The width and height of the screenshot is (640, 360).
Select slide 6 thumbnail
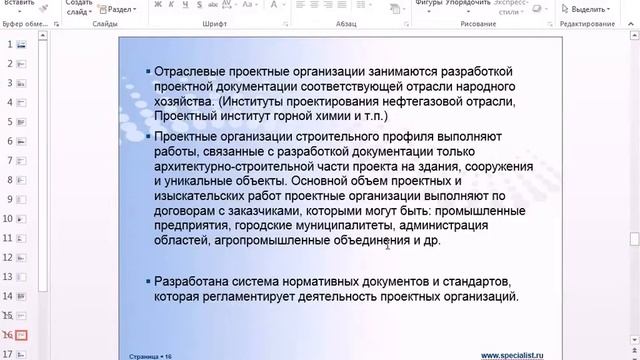click(21, 141)
